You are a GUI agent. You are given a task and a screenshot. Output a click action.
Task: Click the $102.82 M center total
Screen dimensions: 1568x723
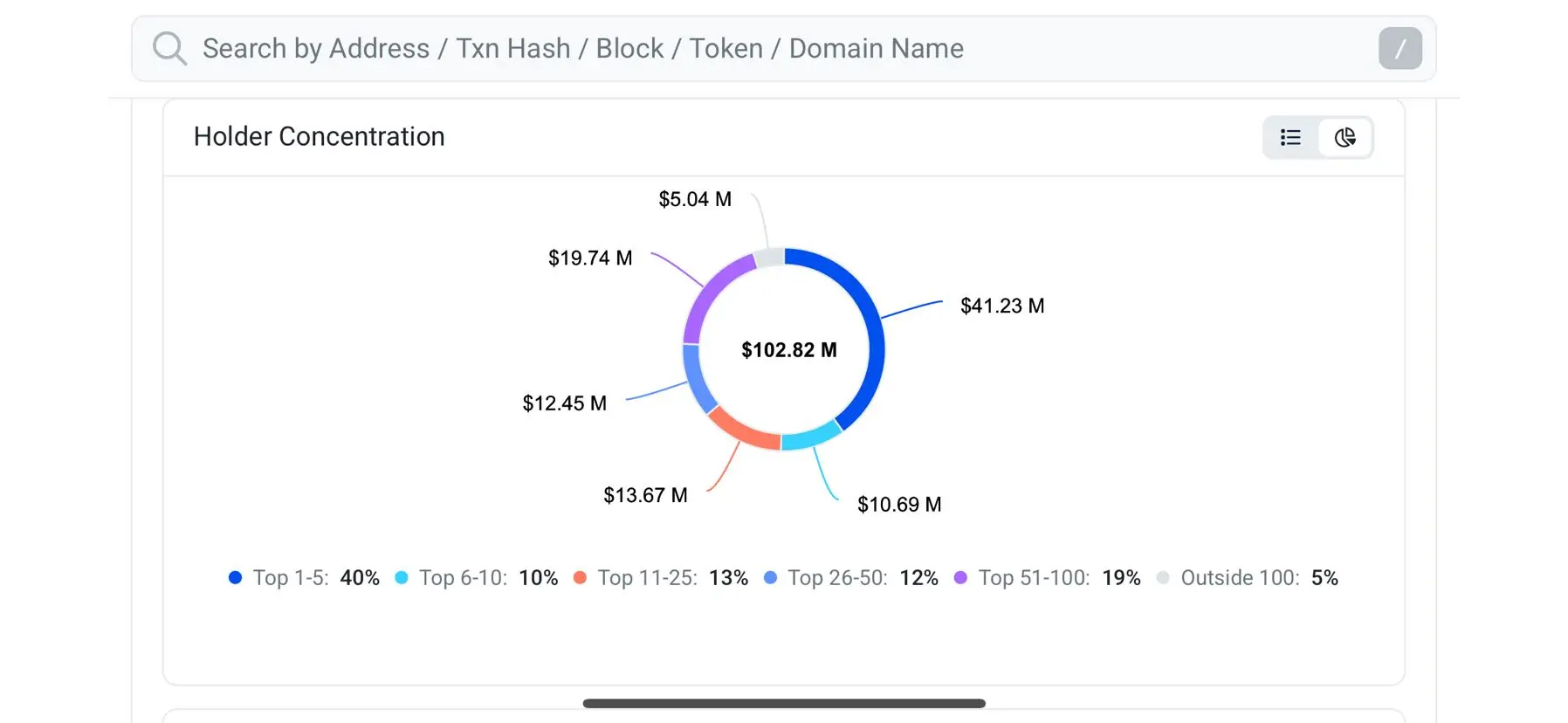[788, 350]
